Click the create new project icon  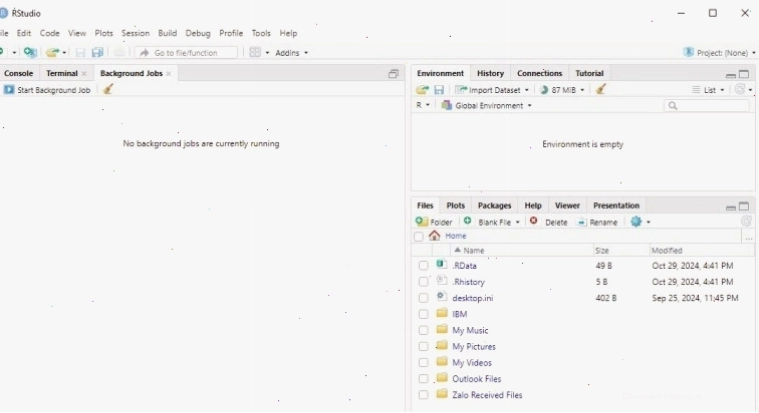pyautogui.click(x=30, y=52)
